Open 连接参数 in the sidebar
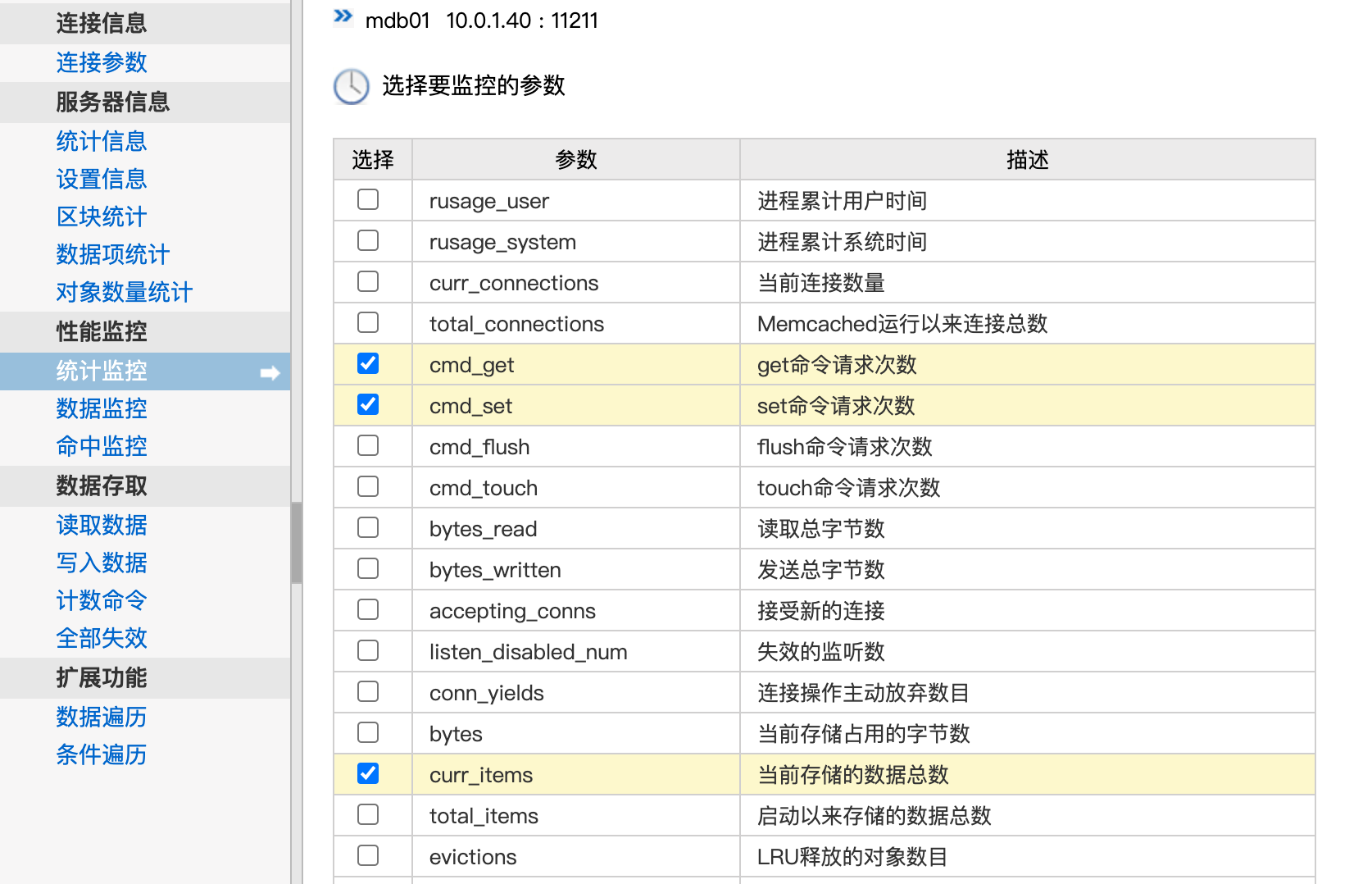Screen dimensions: 1372x884 pyautogui.click(x=102, y=62)
